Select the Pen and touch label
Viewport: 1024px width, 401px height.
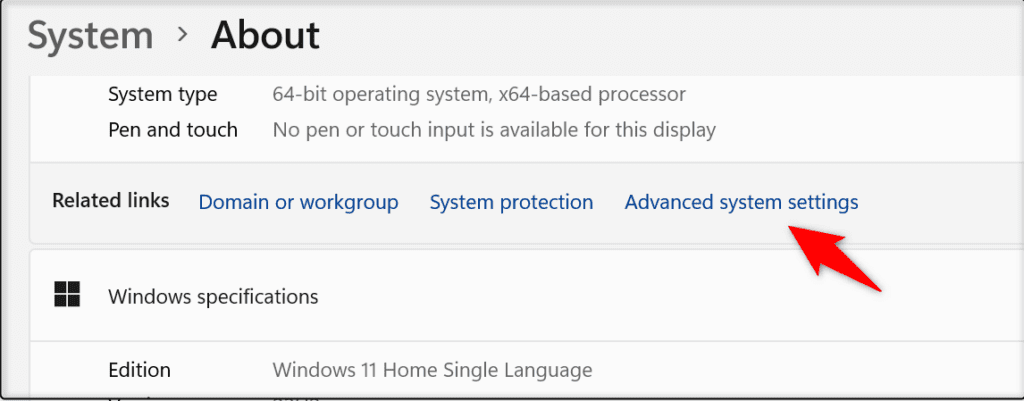tap(173, 130)
